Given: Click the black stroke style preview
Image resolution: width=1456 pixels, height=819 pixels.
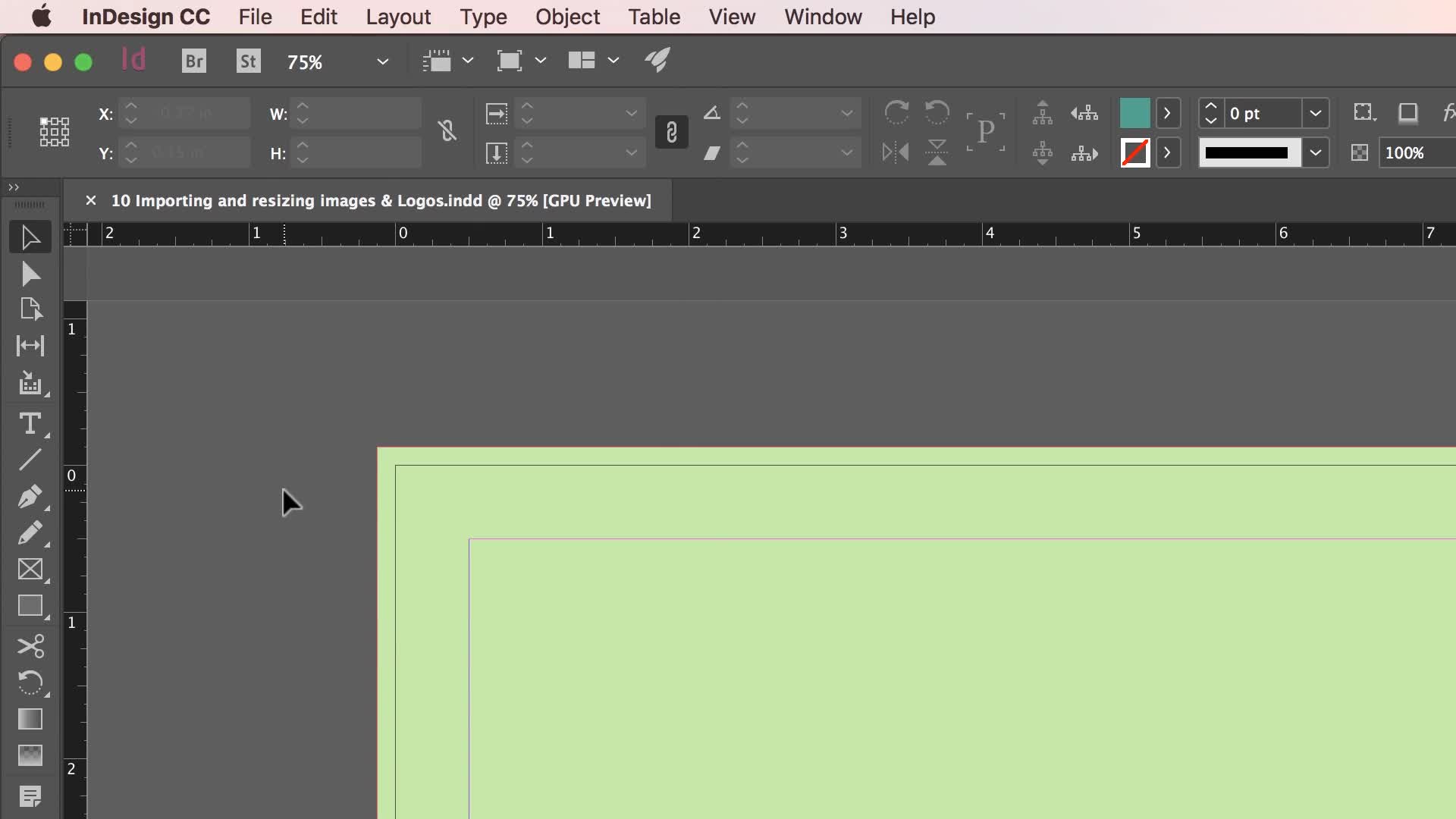Looking at the screenshot, I should [x=1249, y=152].
